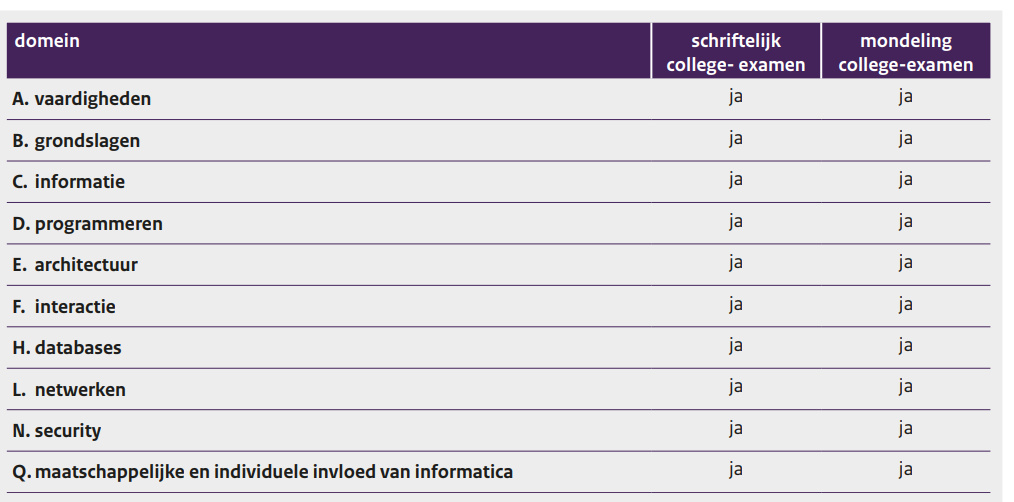Select the 'N. security' row label
Image resolution: width=1014 pixels, height=502 pixels.
(x=57, y=431)
